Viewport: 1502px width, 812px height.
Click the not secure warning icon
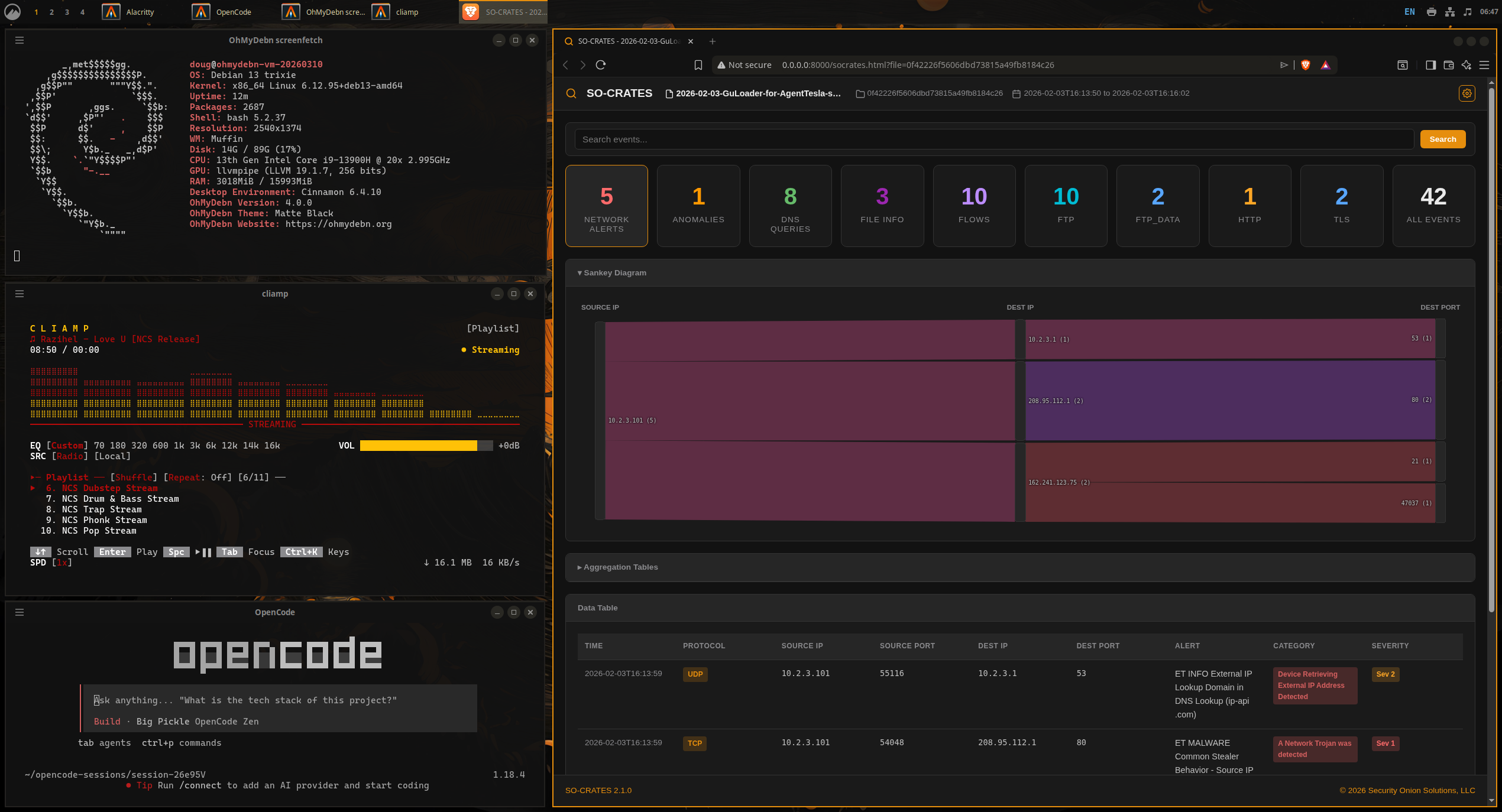tap(721, 65)
